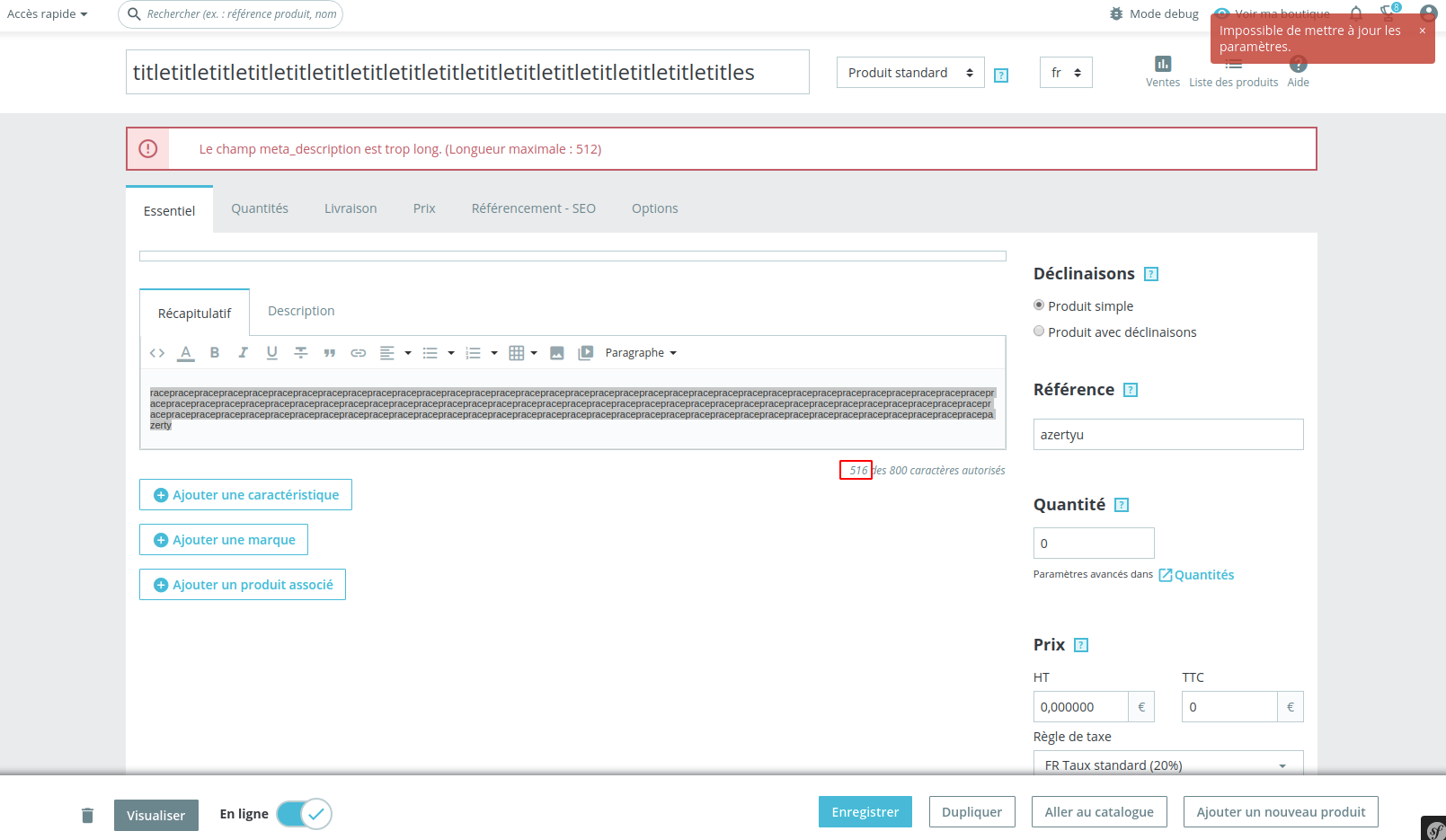The height and width of the screenshot is (840, 1446).
Task: Expand numbered list dropdown arrow
Action: (x=494, y=353)
